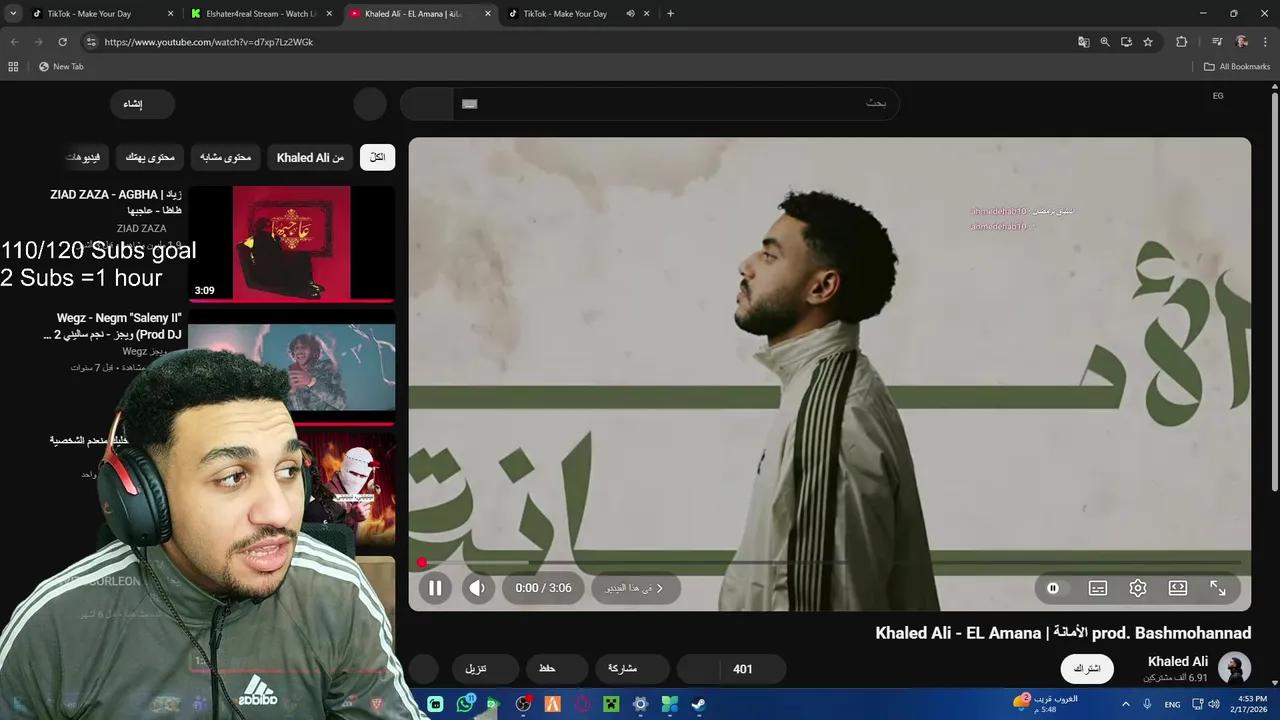Subscribe with the اشتراك button
Image resolution: width=1280 pixels, height=720 pixels.
[x=1087, y=668]
